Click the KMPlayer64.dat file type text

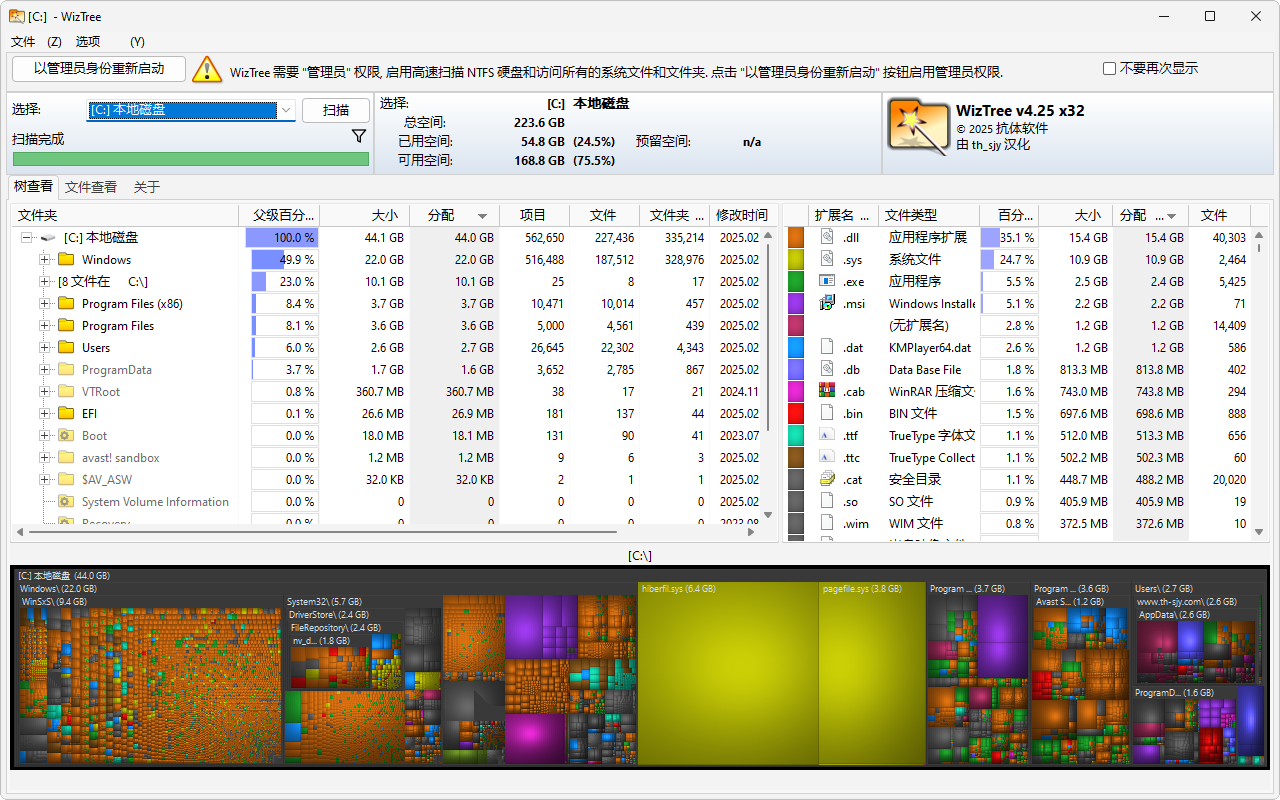(930, 347)
